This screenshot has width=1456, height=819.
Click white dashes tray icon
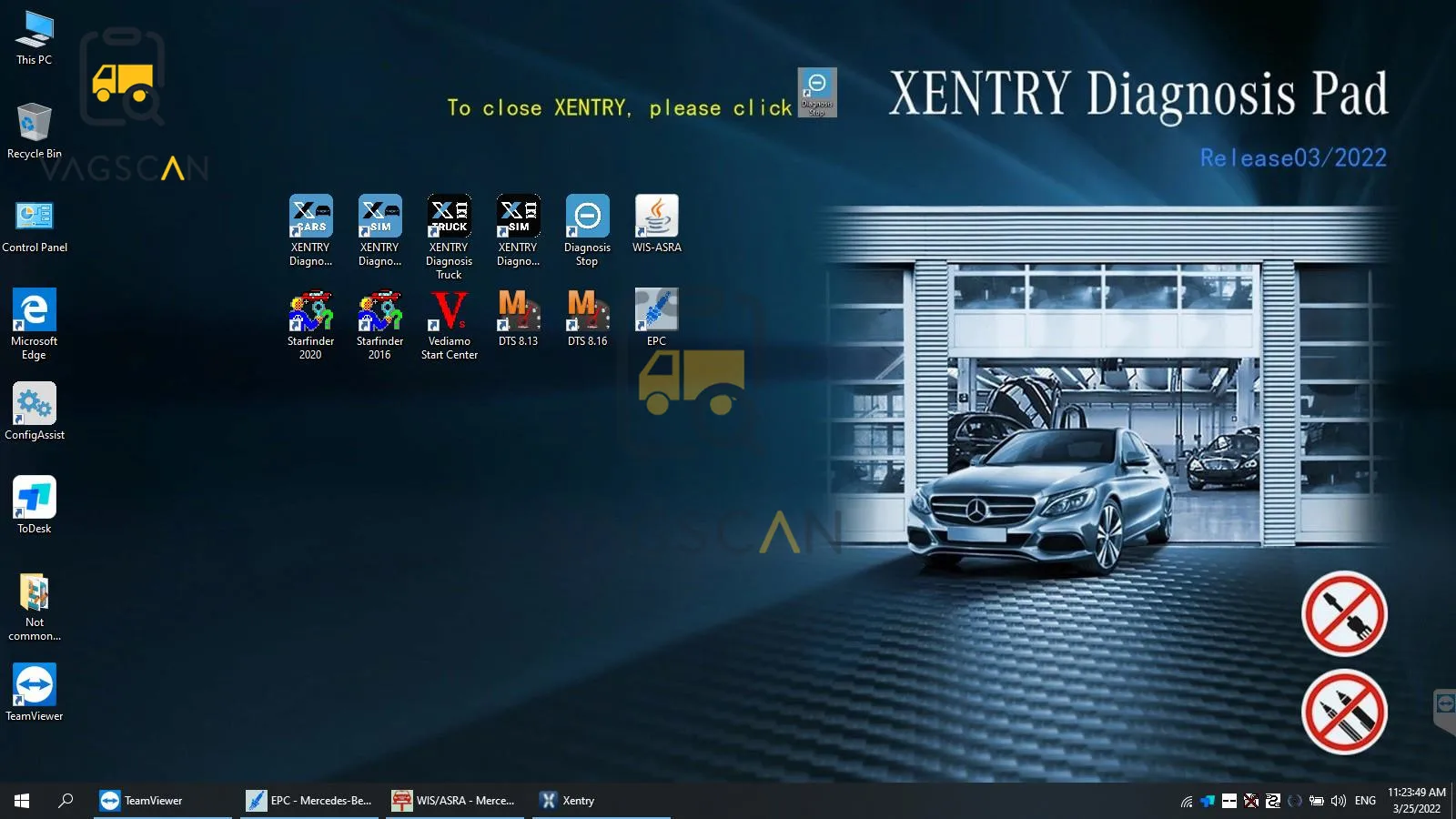1229,802
